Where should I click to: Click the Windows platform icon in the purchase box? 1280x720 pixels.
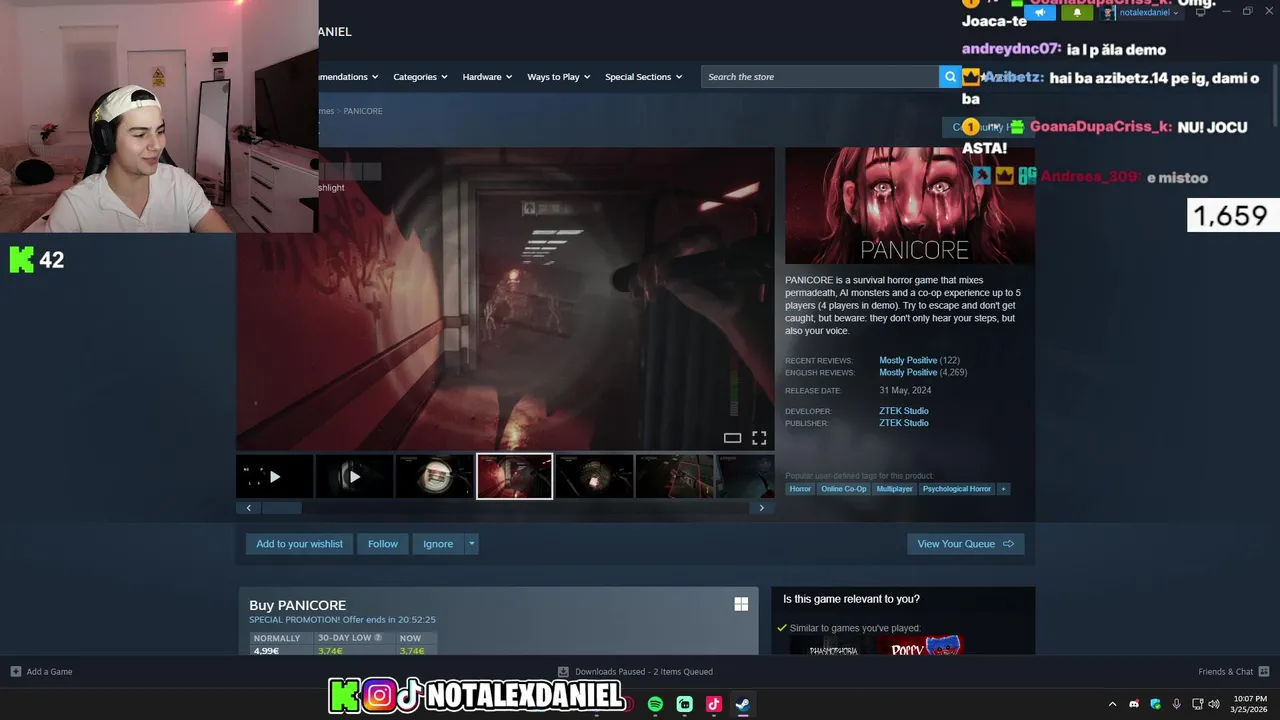[x=741, y=604]
